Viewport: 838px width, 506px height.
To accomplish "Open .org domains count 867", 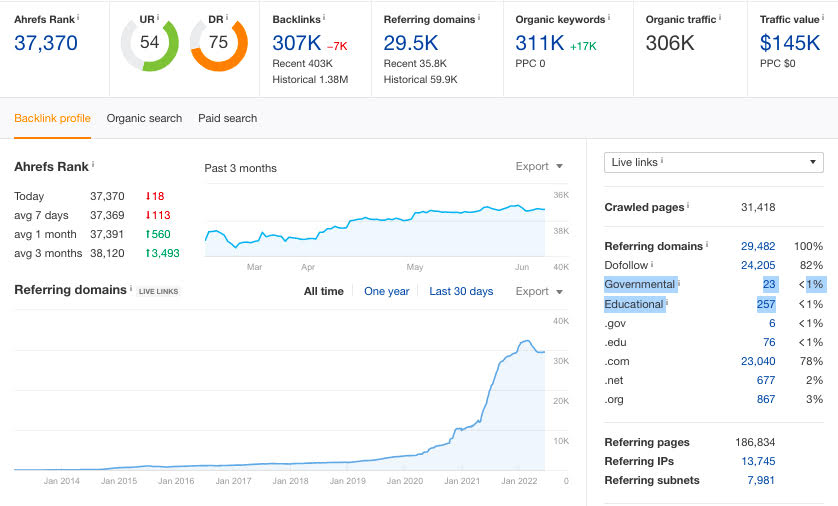I will click(766, 399).
